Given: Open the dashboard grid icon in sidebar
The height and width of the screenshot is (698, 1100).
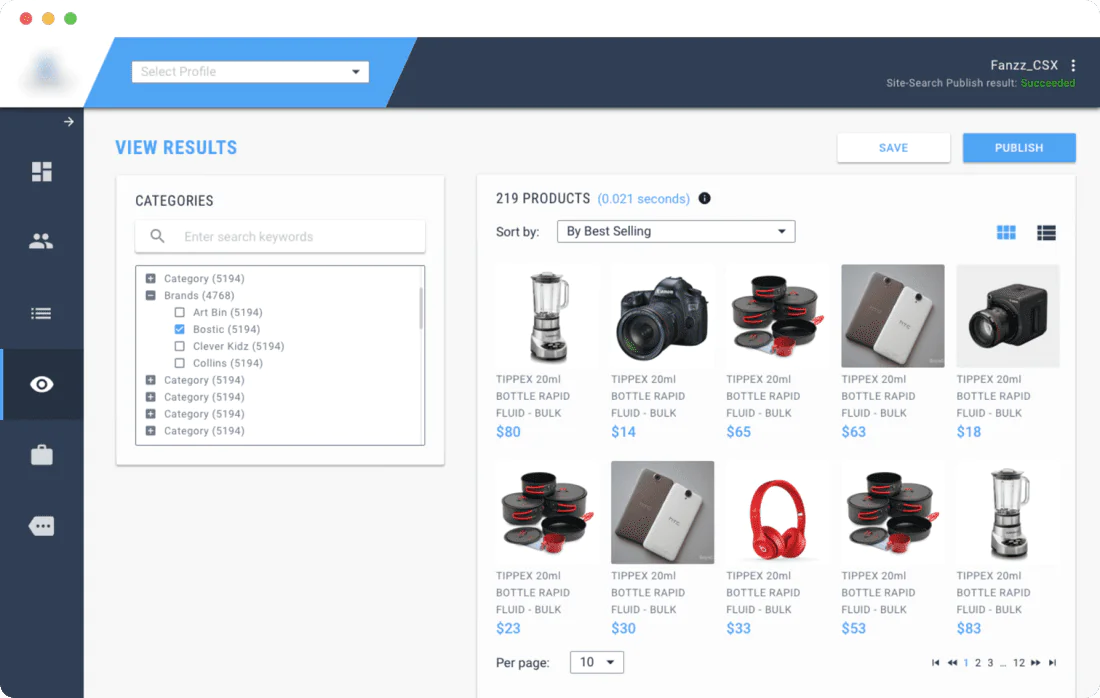Looking at the screenshot, I should (41, 171).
